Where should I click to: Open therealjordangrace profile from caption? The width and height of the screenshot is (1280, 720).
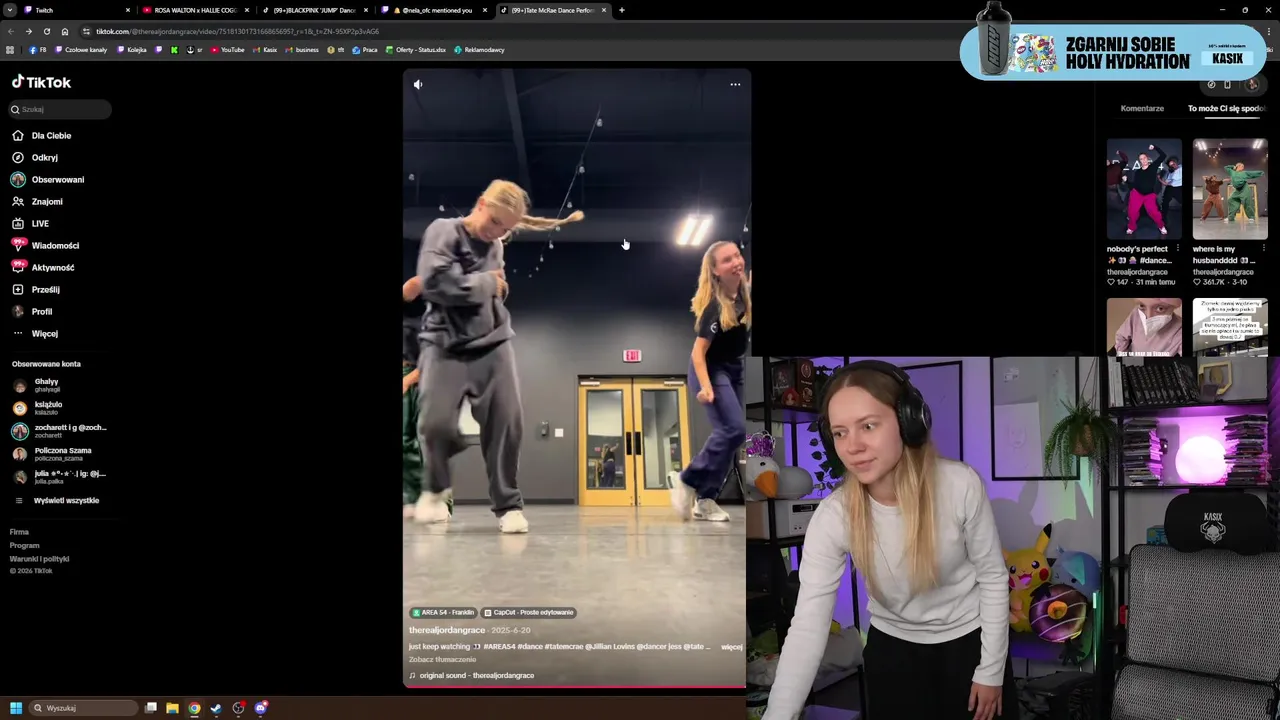click(447, 631)
